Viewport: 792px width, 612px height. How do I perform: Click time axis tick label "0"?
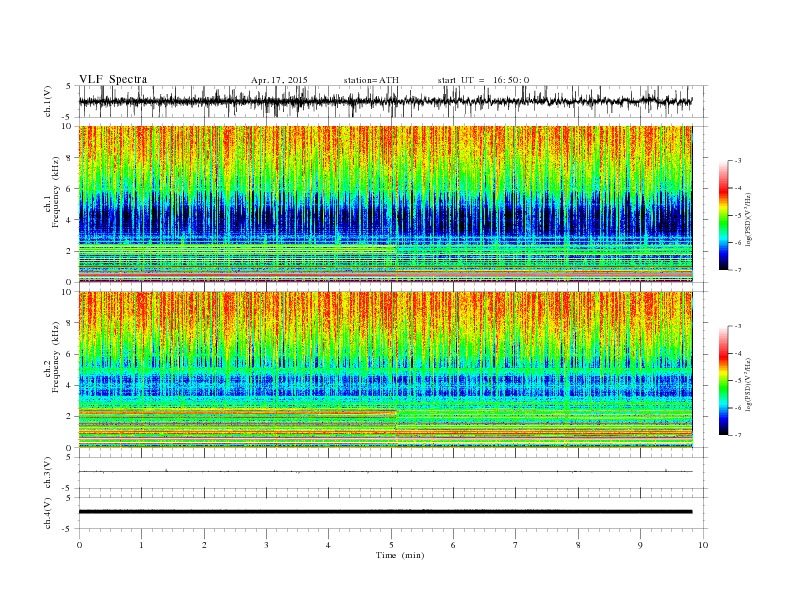(x=79, y=545)
